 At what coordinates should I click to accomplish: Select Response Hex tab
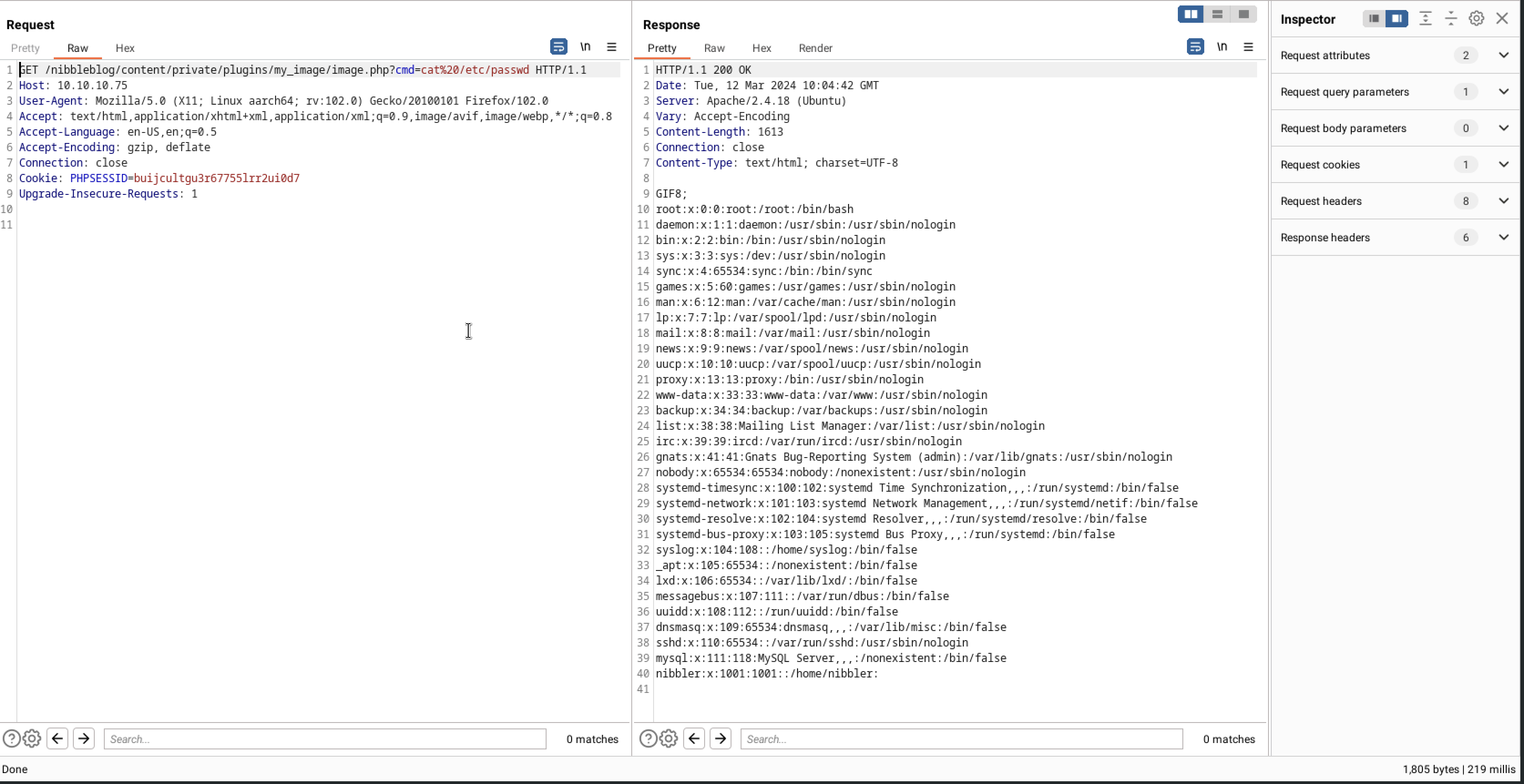click(x=762, y=48)
